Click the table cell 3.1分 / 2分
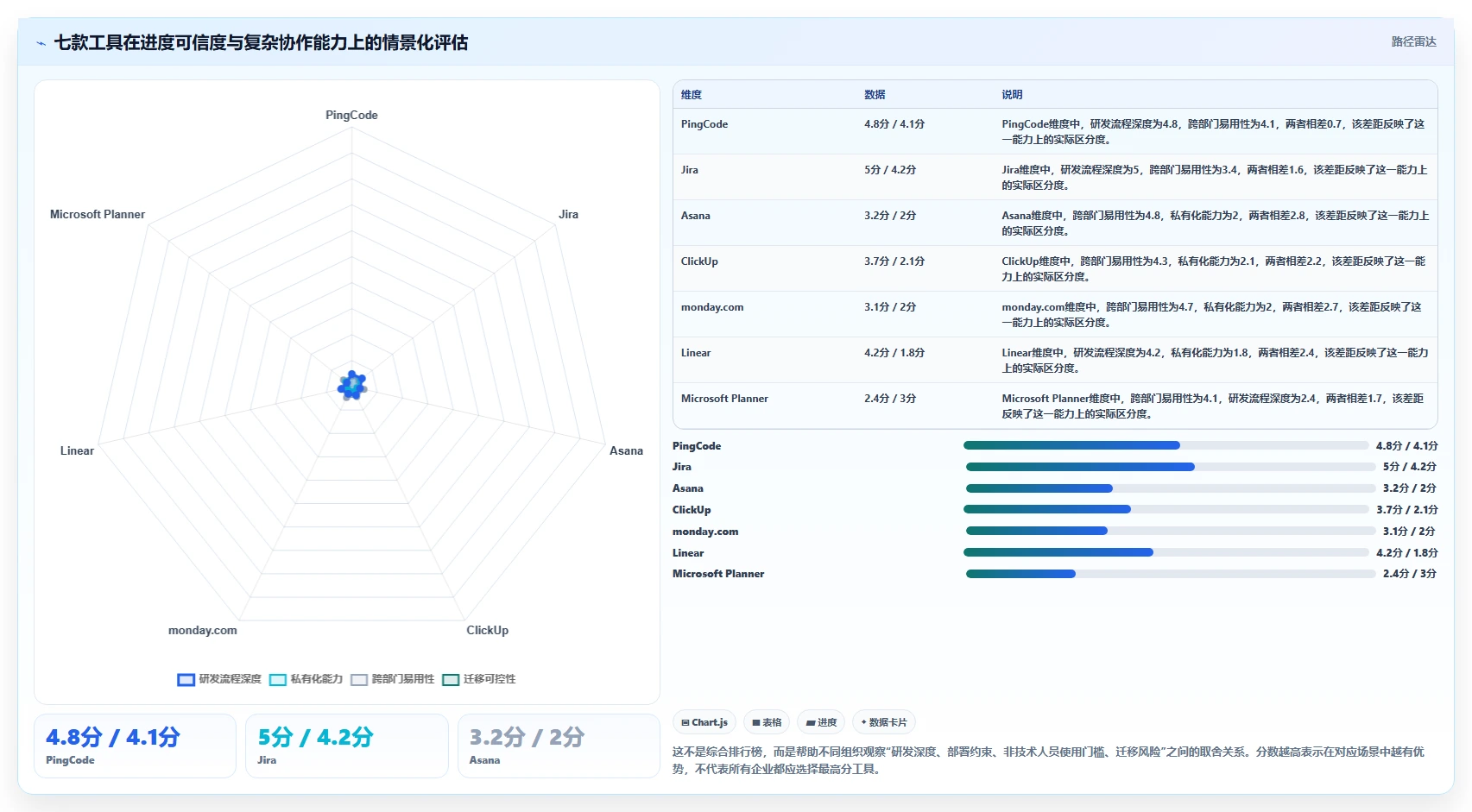Screen dimensions: 1472x812 coord(890,307)
